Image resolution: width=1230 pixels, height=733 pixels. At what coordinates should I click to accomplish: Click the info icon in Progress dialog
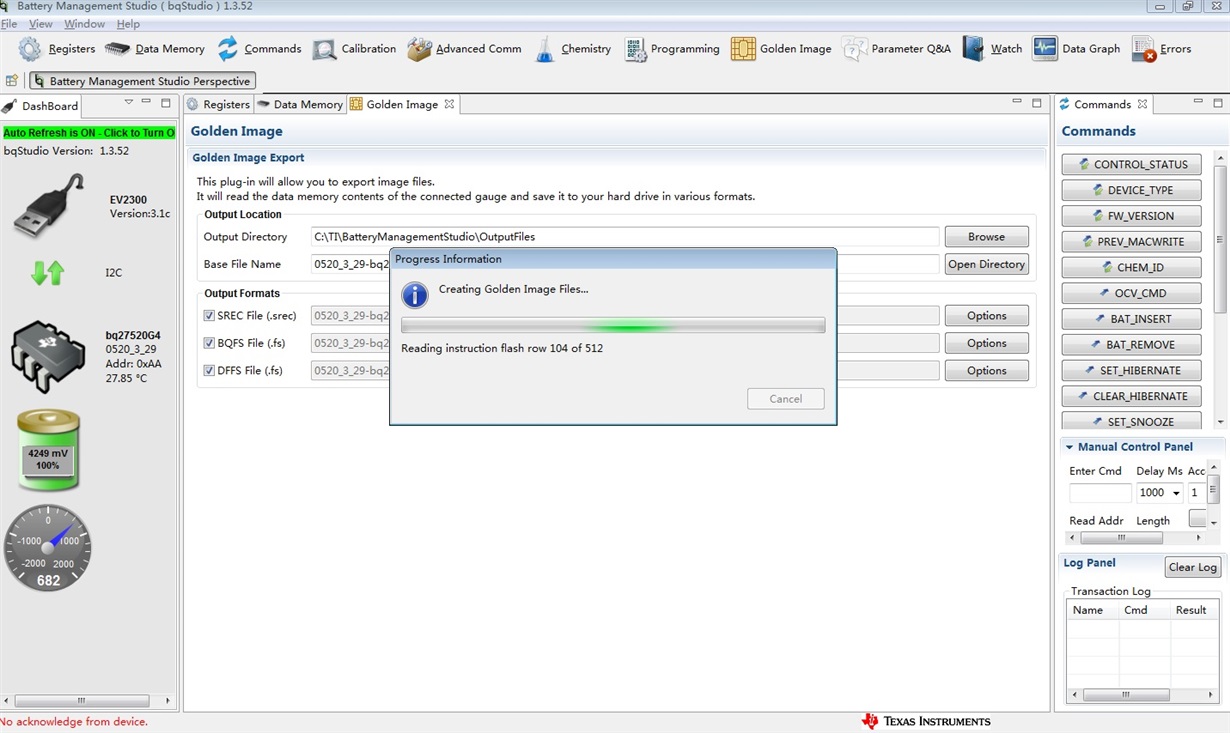click(414, 295)
